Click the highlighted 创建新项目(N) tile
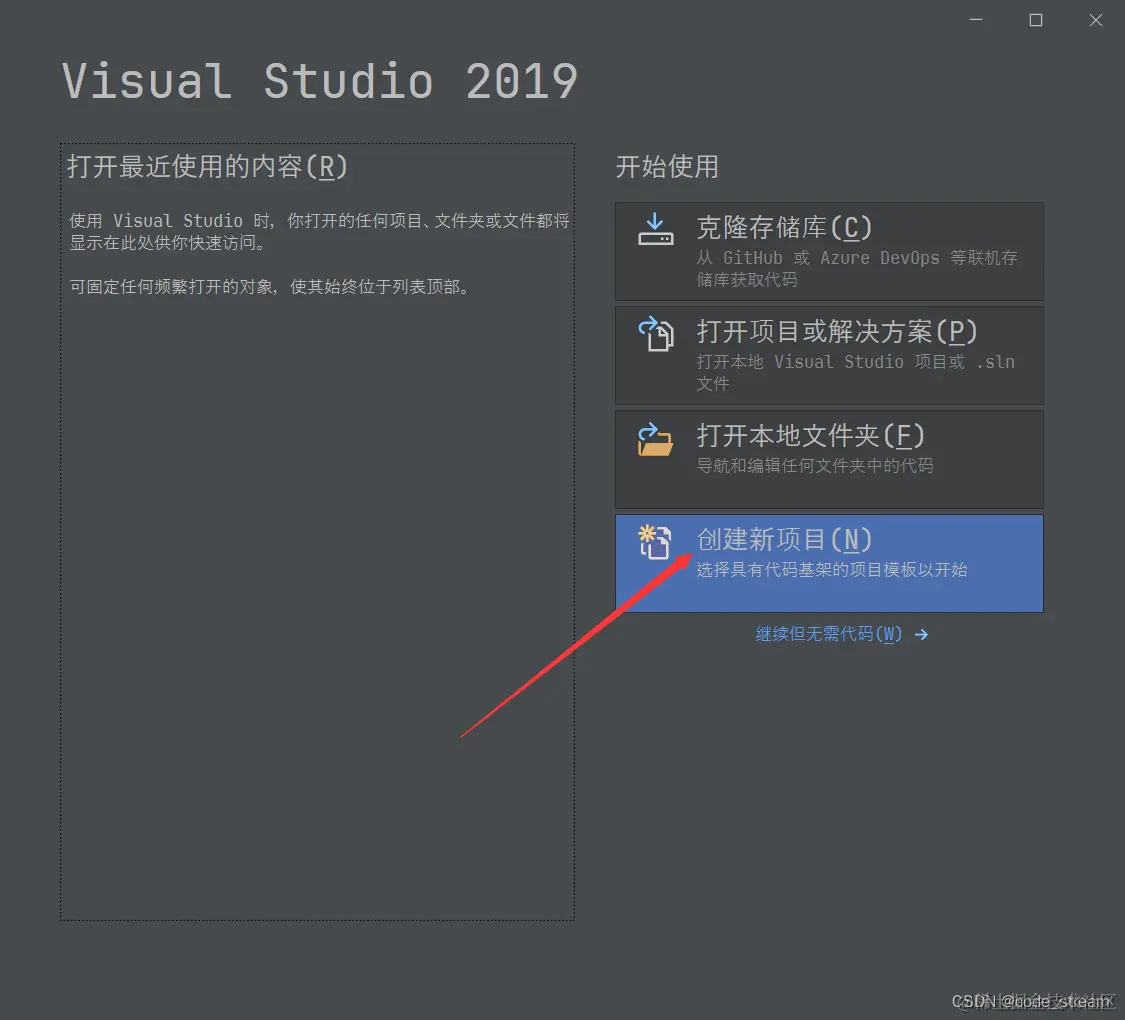This screenshot has height=1020, width=1125. 829,562
